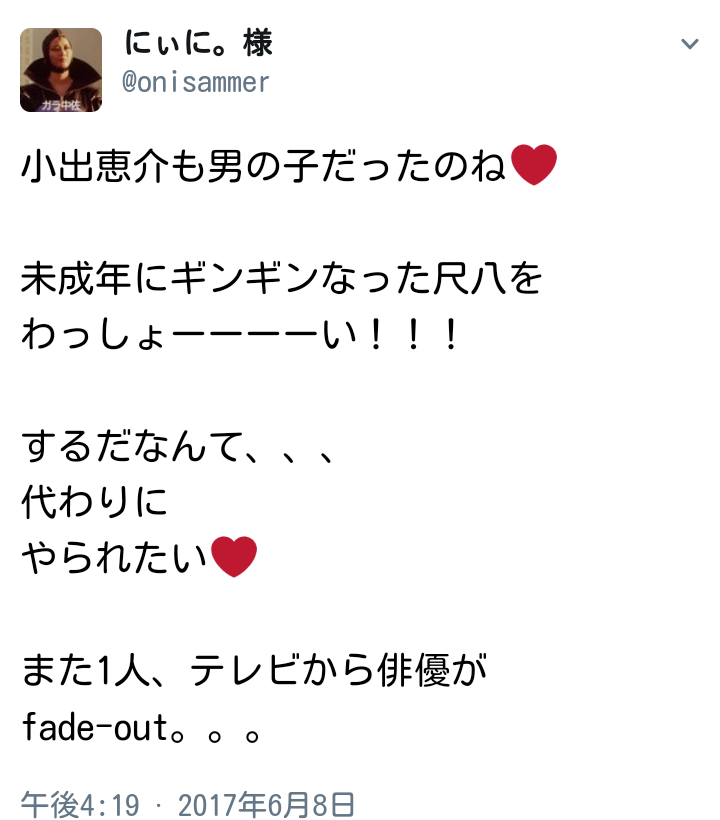Open the tweet options chevron menu
This screenshot has height=820, width=720.
pos(689,44)
